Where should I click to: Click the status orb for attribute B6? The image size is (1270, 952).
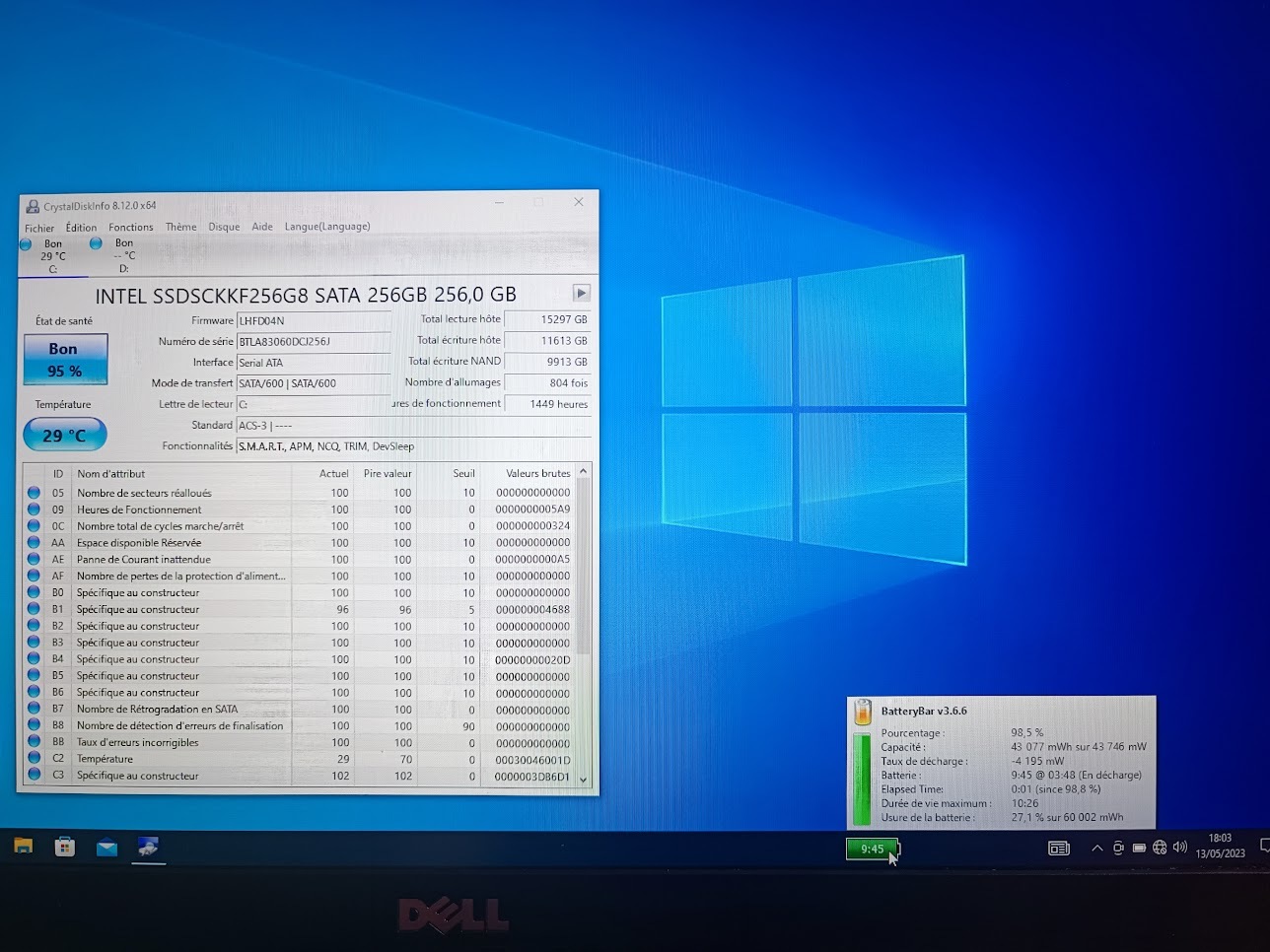[x=34, y=693]
